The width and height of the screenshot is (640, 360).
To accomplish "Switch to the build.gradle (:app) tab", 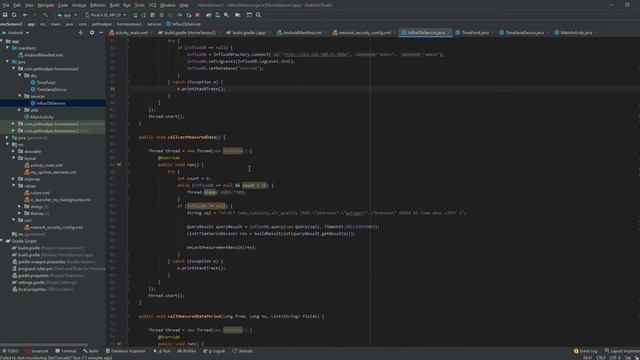I will pyautogui.click(x=248, y=33).
